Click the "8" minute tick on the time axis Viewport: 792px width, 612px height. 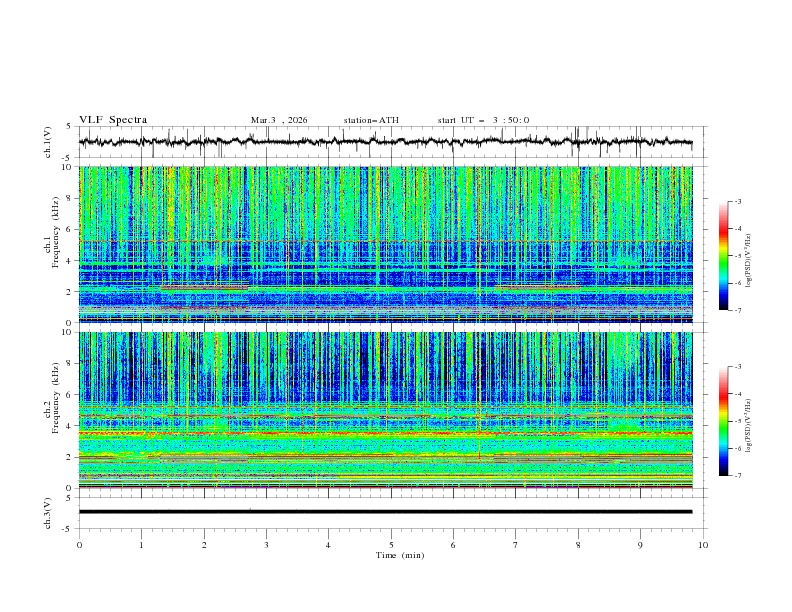(578, 545)
